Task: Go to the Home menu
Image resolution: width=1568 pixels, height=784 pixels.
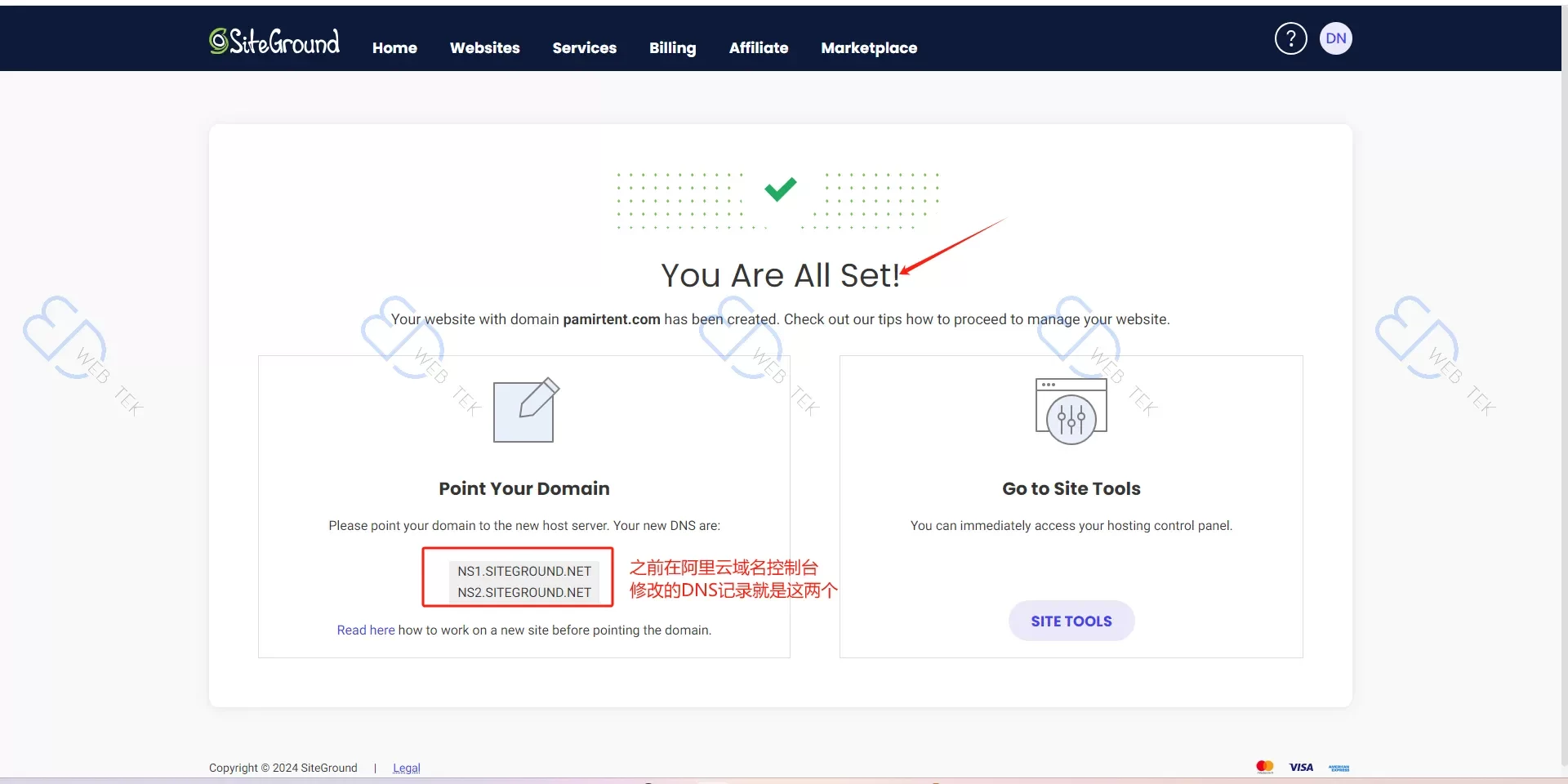Action: point(394,47)
